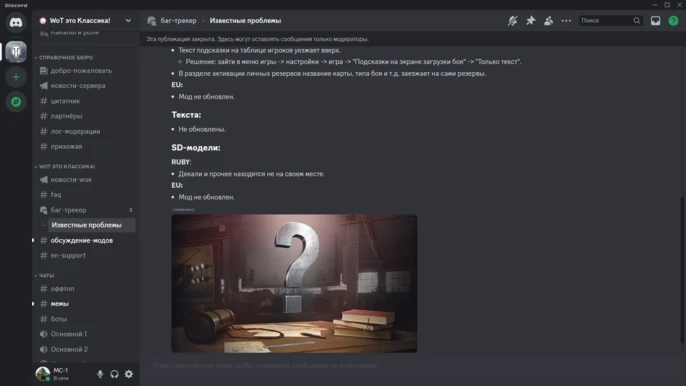Show the member list icon
This screenshot has width=686, height=386.
pyautogui.click(x=548, y=21)
